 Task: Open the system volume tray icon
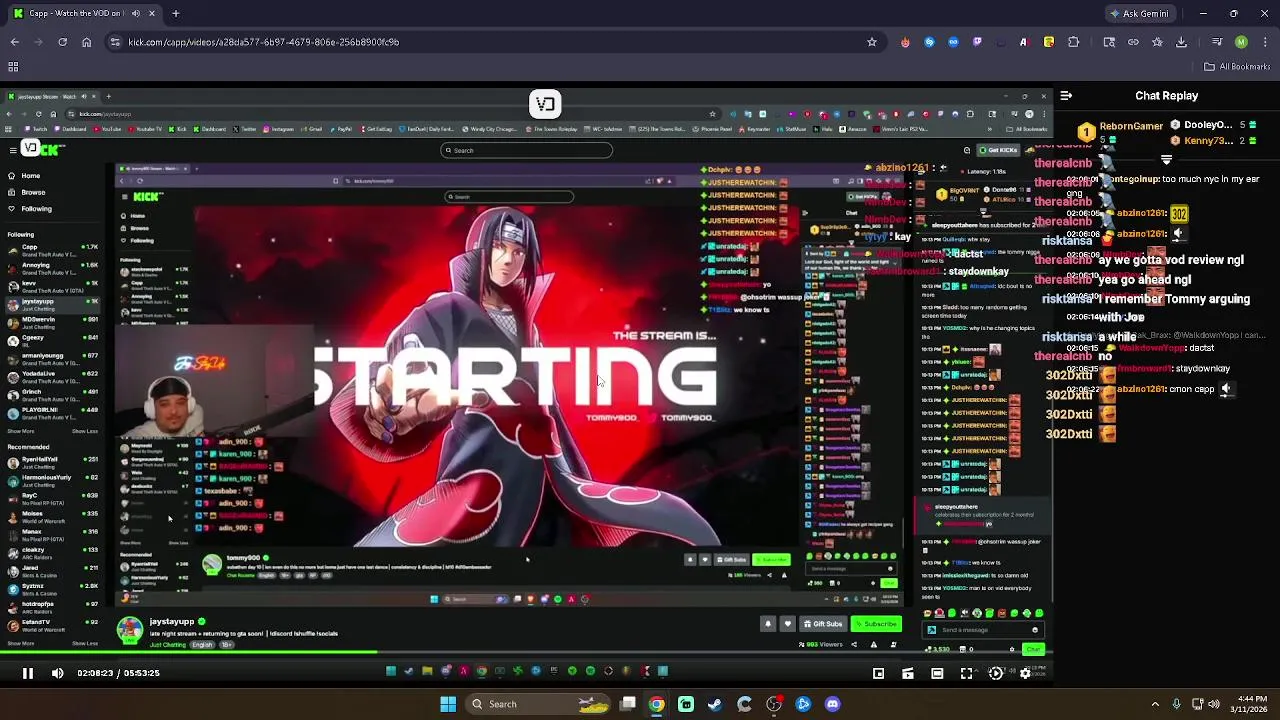click(x=1214, y=704)
